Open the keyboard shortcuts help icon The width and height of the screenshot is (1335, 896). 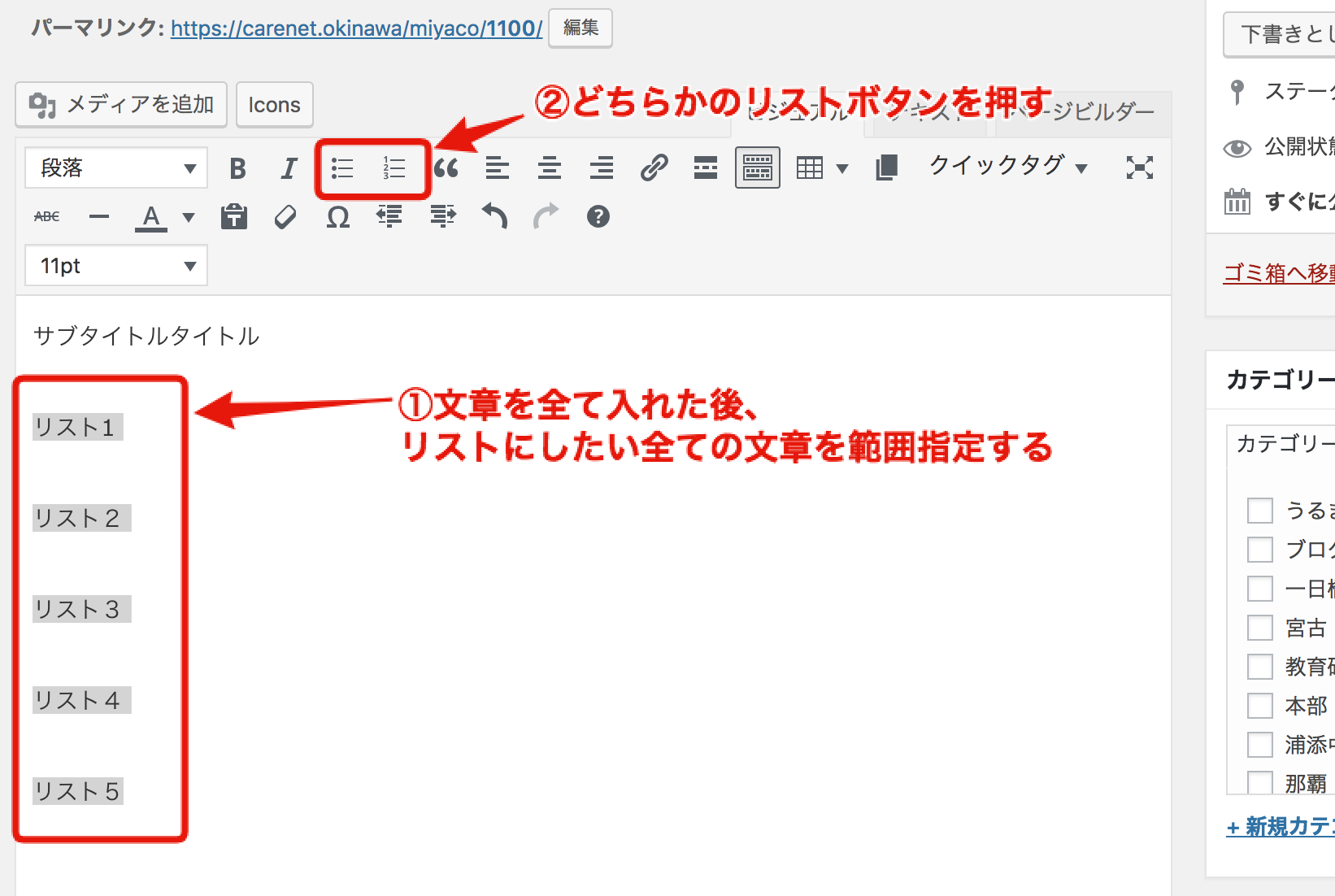click(x=598, y=216)
